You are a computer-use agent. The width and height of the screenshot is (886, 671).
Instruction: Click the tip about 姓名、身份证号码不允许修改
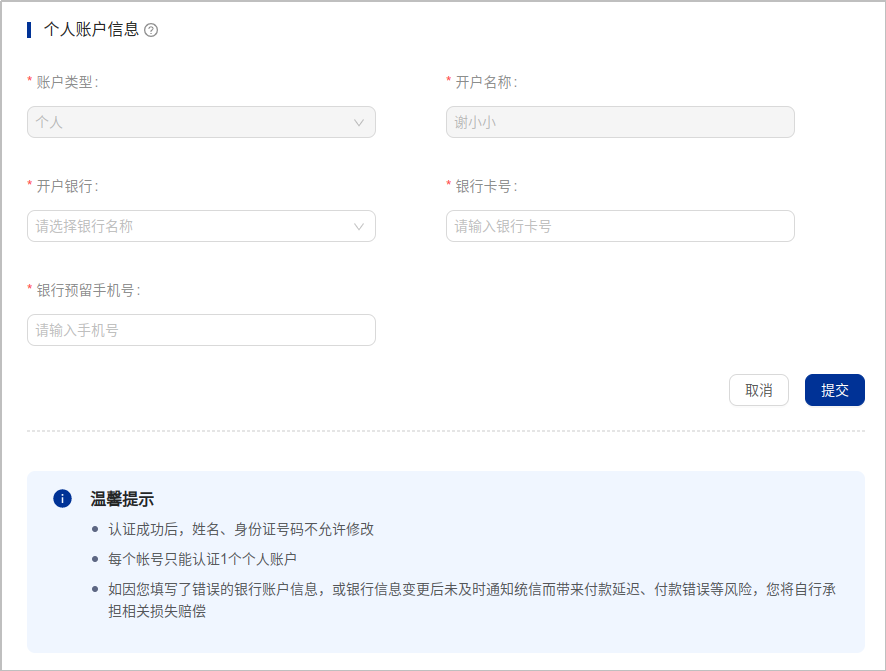241,529
